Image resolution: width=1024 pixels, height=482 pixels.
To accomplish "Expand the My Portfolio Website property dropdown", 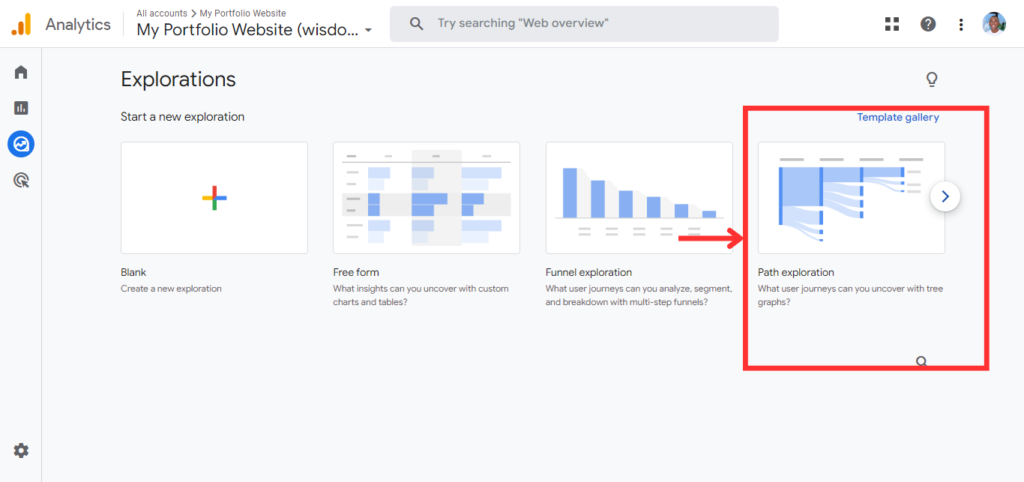I will click(254, 30).
